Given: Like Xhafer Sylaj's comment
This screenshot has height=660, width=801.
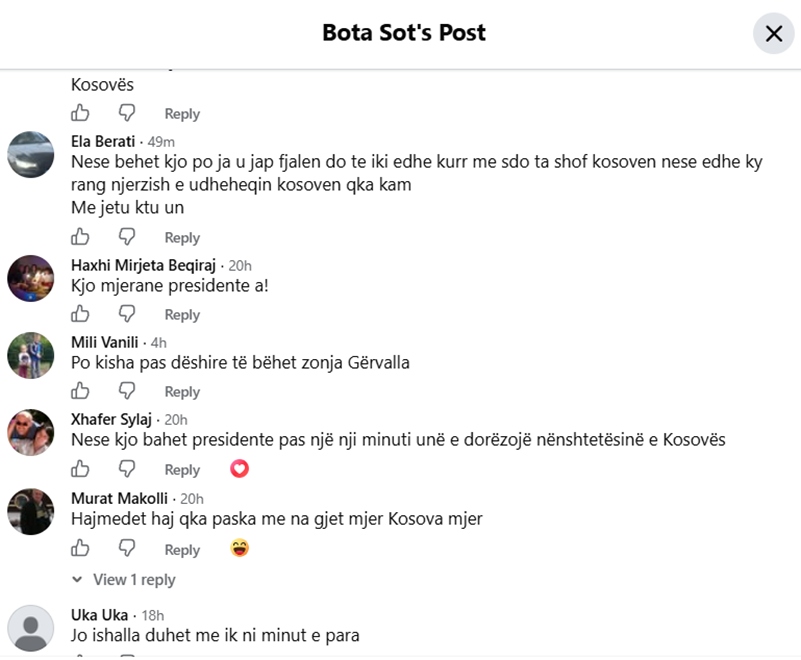Looking at the screenshot, I should click(80, 468).
